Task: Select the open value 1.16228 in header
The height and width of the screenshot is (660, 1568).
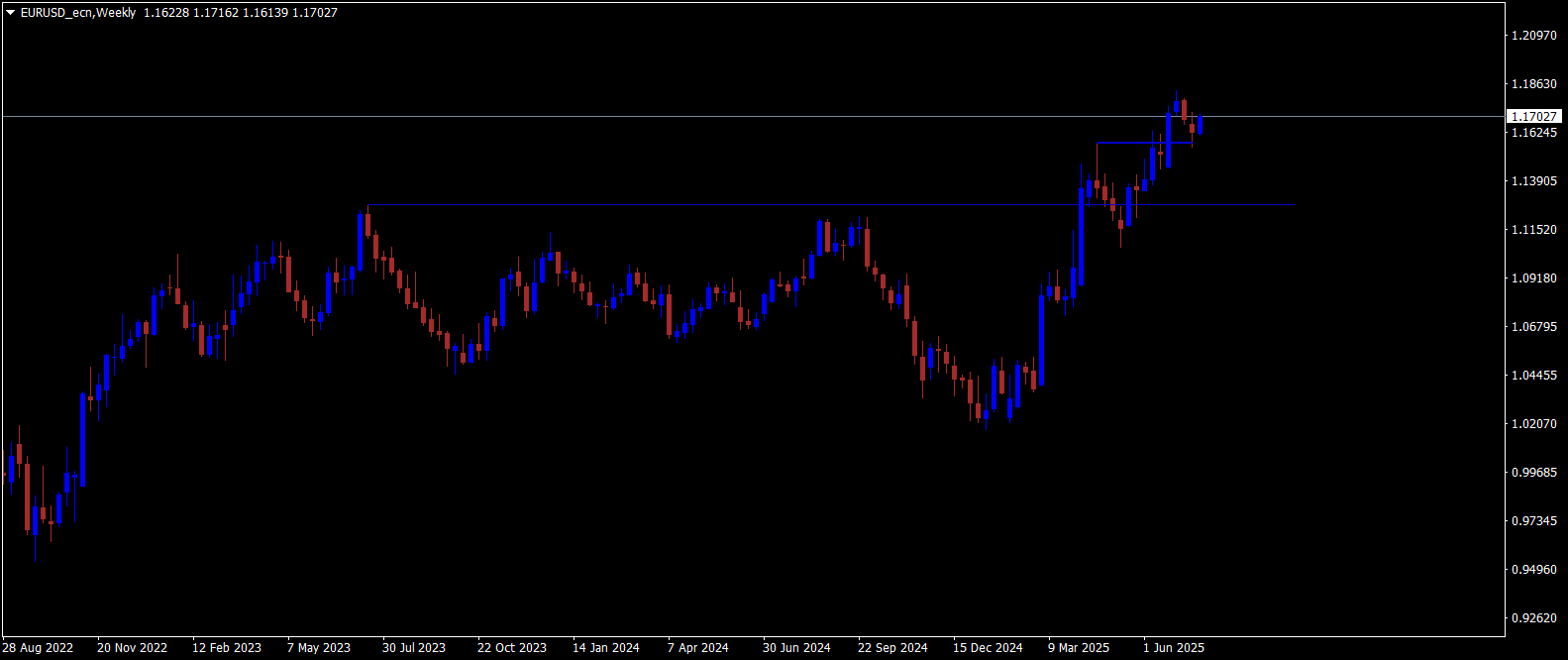Action: point(166,13)
